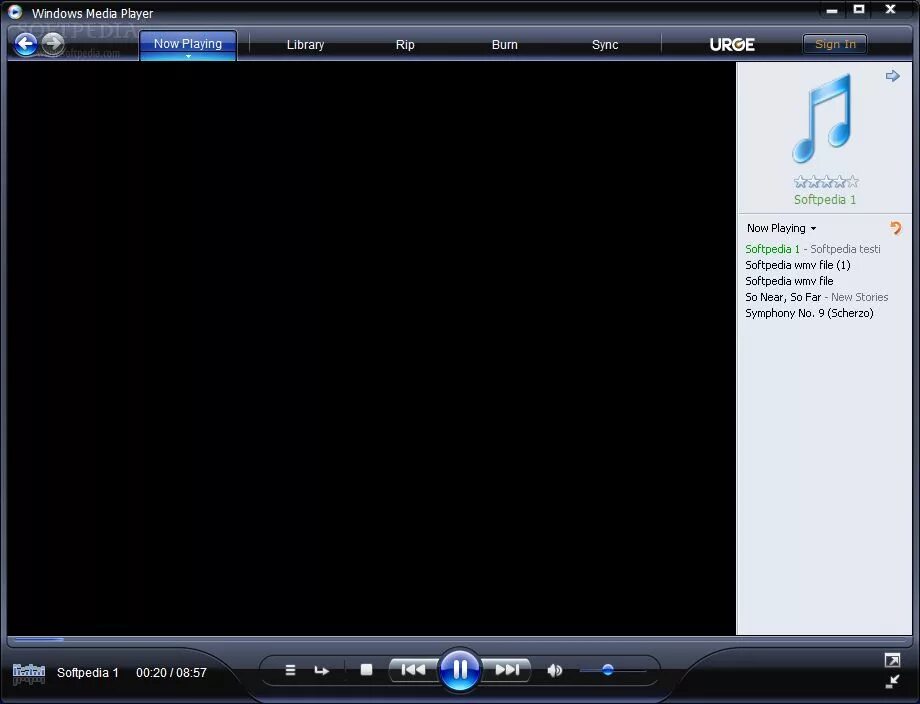Expand the Now Playing list dropdown
This screenshot has width=920, height=704.
pyautogui.click(x=782, y=228)
